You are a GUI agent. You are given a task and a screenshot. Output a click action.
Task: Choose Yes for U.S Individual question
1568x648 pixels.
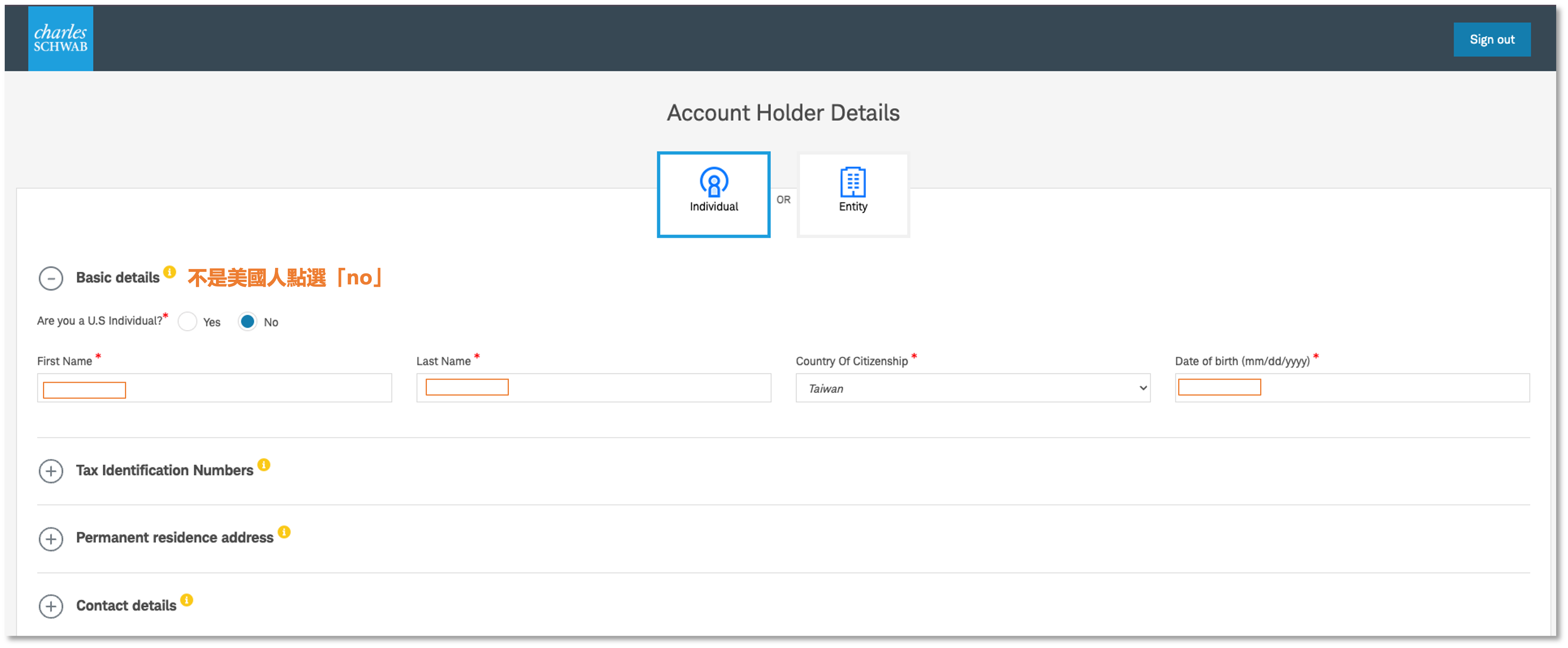pos(188,321)
